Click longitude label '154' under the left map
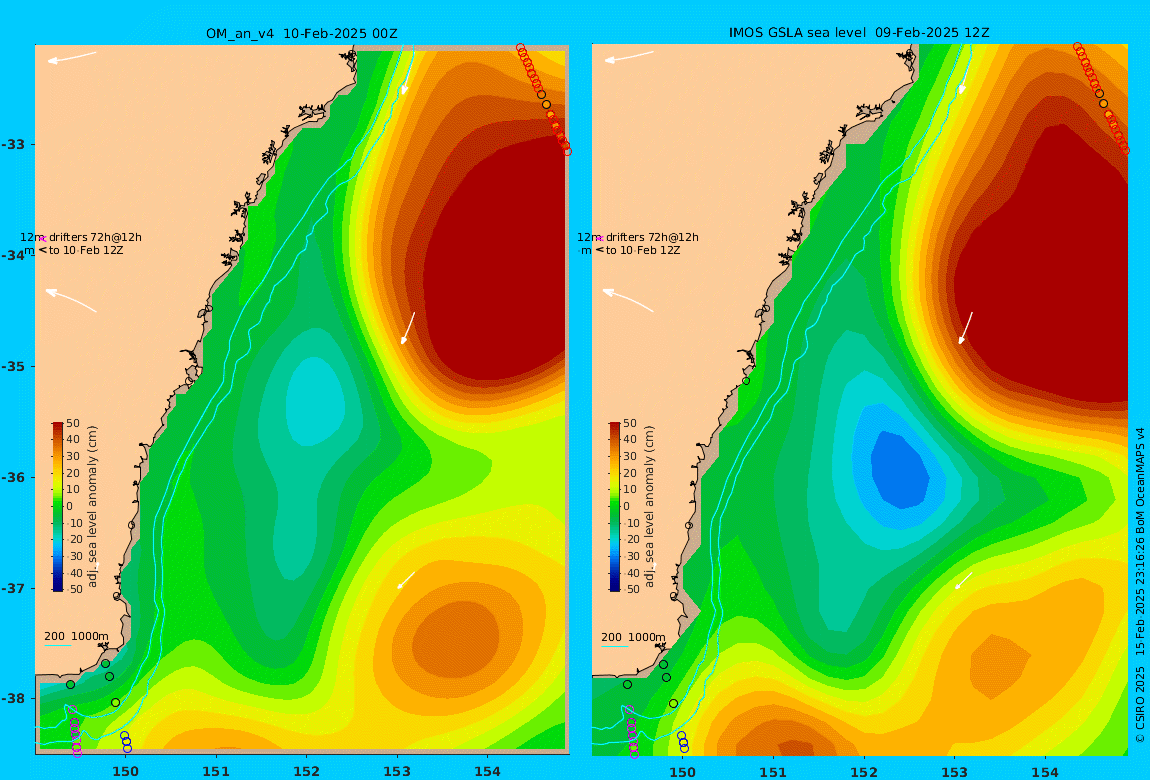Image resolution: width=1150 pixels, height=780 pixels. [488, 771]
